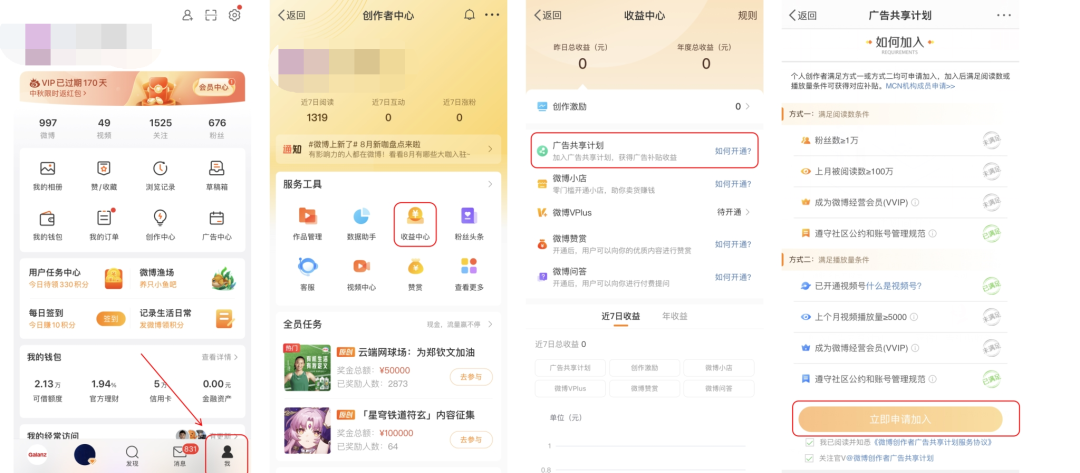The image size is (1080, 473).
Task: Open 中秋限时返红包 arrow in VIP banner
Action: [85, 93]
